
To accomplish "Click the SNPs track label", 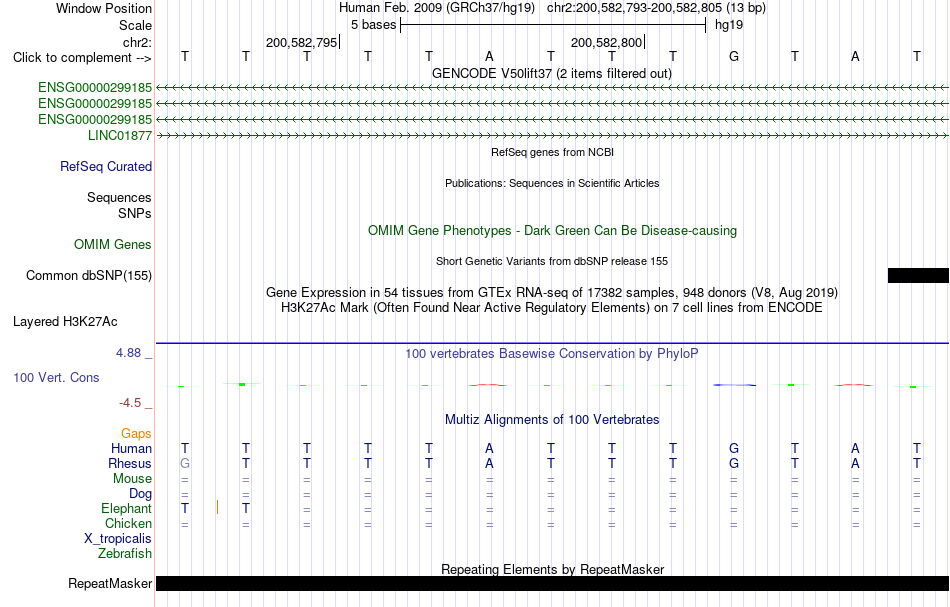I will click(x=135, y=213).
